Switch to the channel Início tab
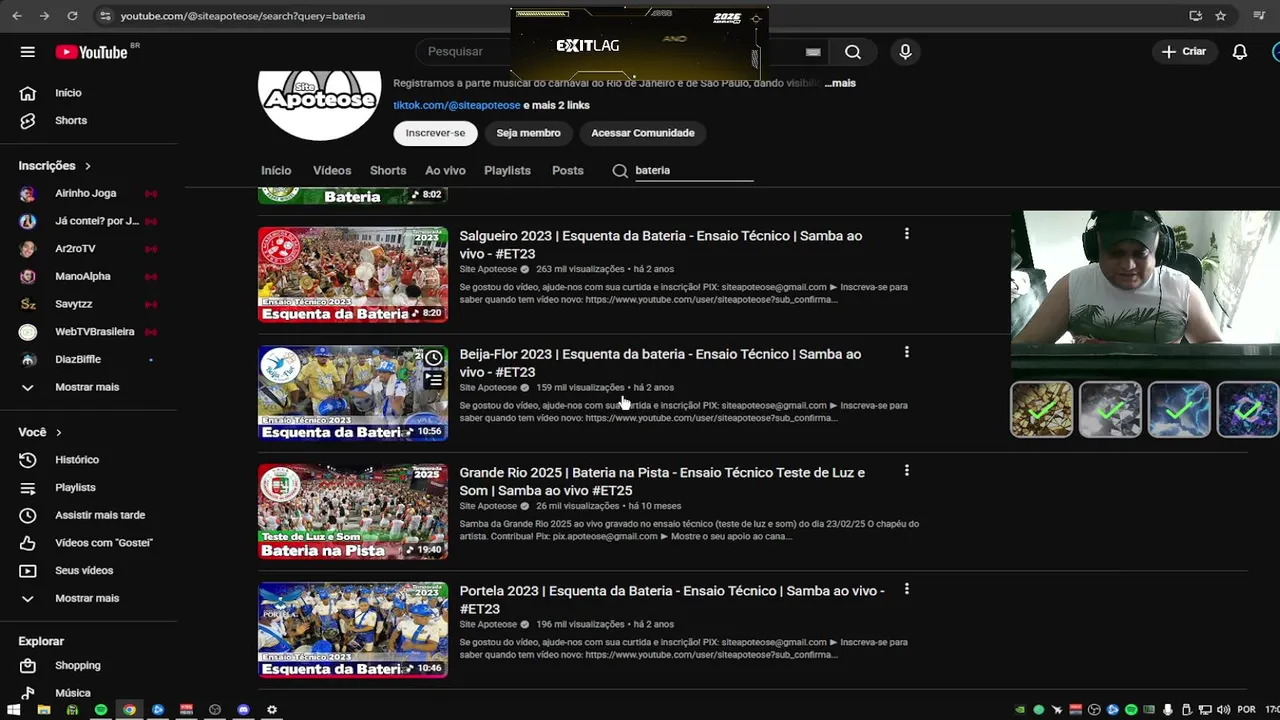The height and width of the screenshot is (720, 1280). [276, 171]
